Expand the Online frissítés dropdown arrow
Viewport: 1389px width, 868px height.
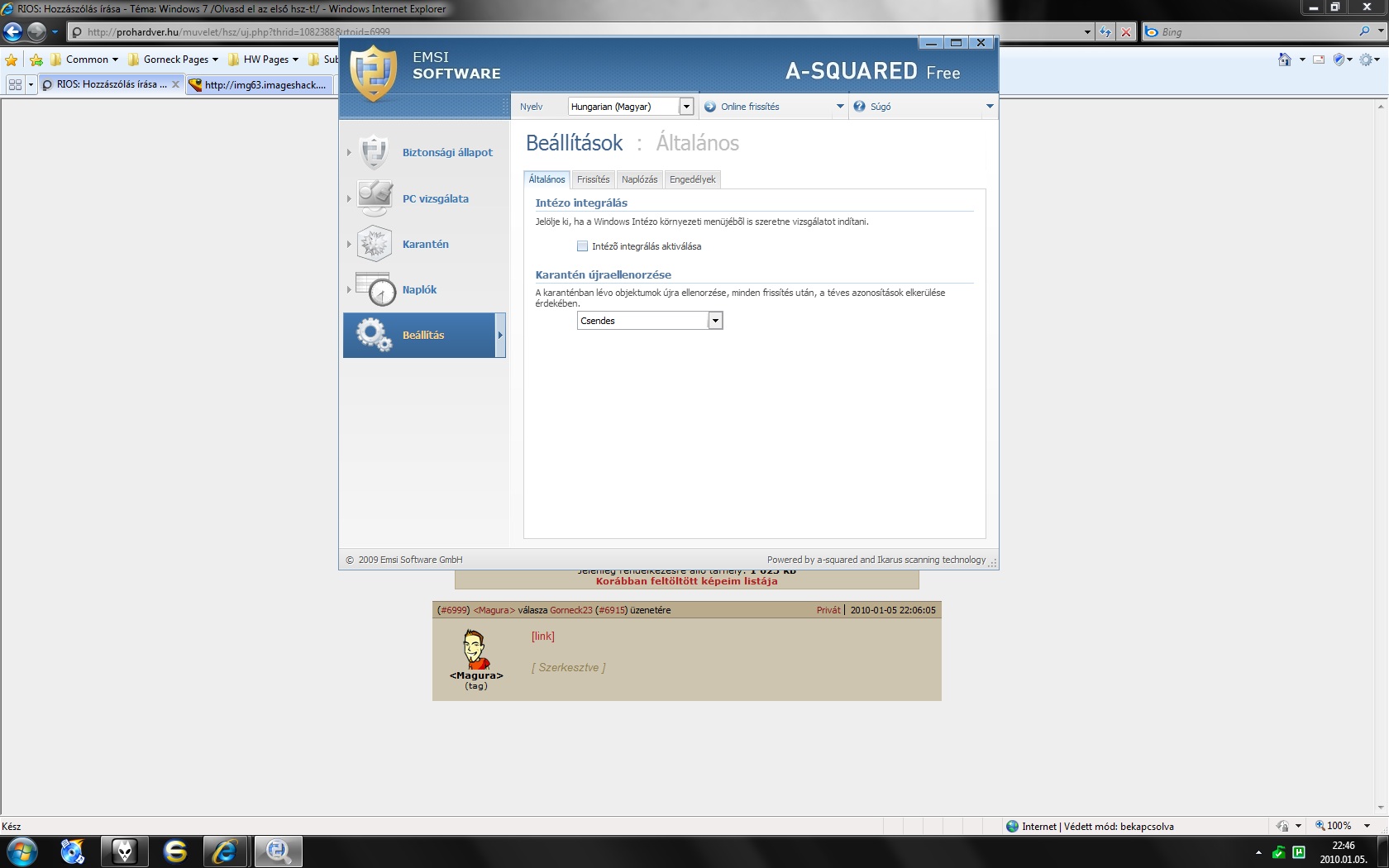840,107
